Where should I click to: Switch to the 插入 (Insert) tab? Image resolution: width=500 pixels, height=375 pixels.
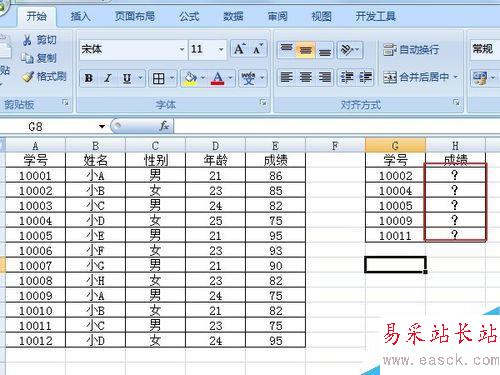[x=80, y=16]
